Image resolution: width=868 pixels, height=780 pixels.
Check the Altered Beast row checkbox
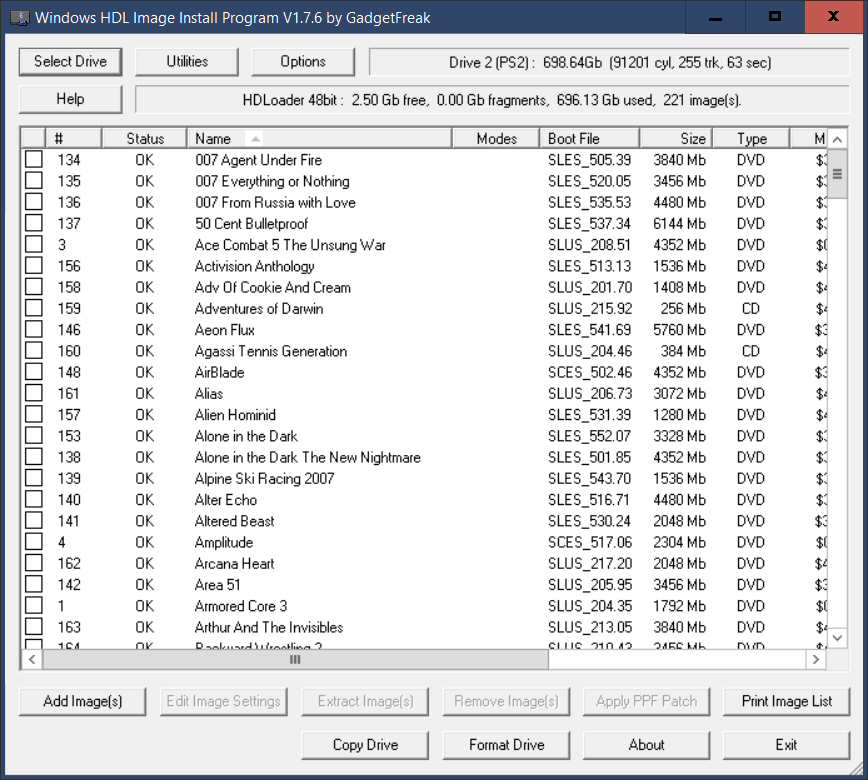point(34,520)
